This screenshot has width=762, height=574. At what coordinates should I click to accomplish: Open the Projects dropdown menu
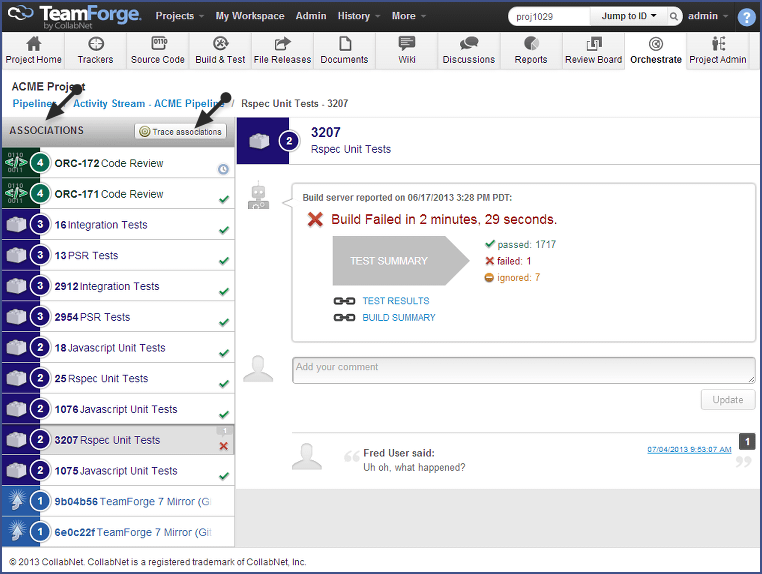tap(179, 16)
